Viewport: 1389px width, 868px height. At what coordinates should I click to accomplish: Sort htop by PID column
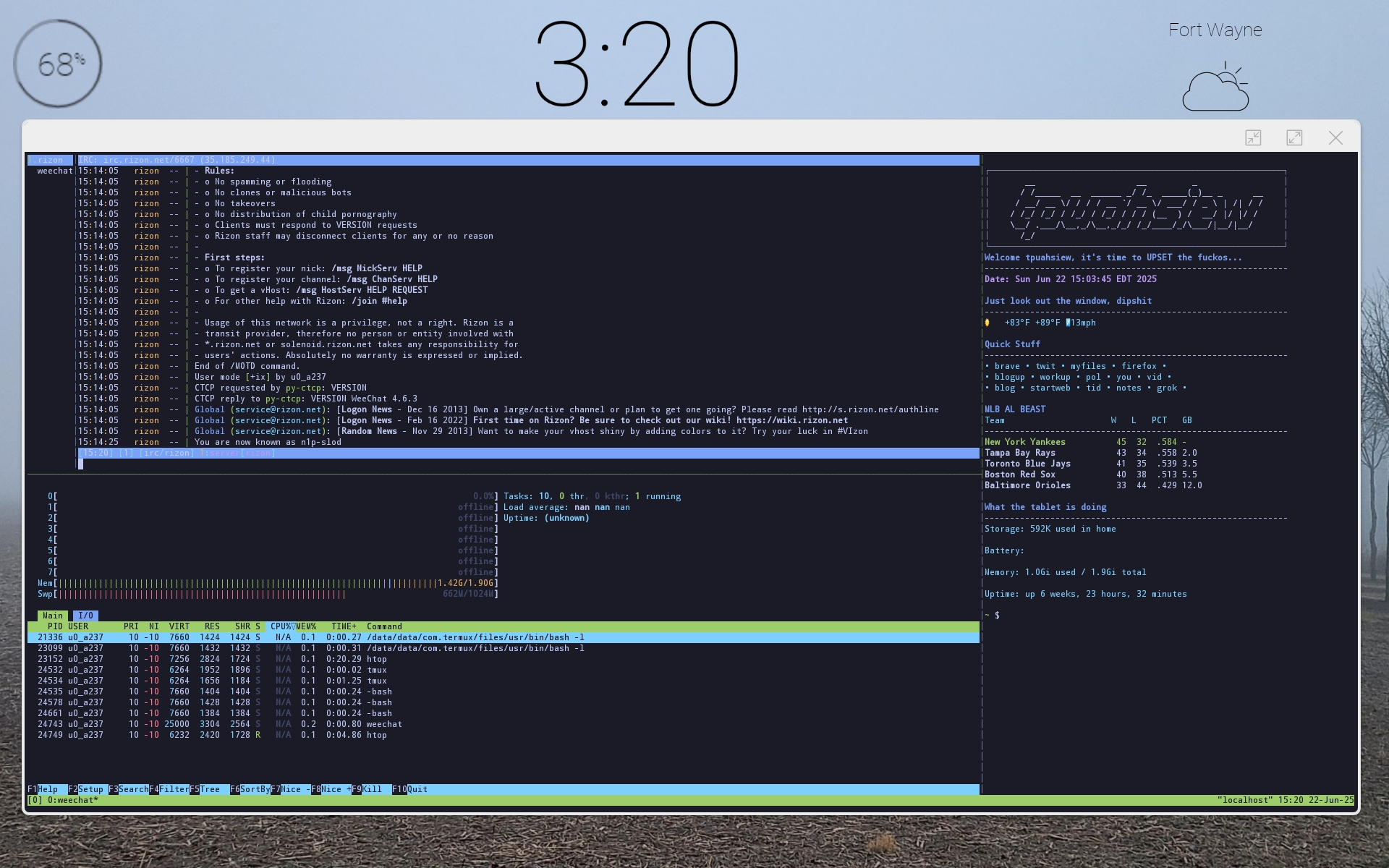coord(55,626)
